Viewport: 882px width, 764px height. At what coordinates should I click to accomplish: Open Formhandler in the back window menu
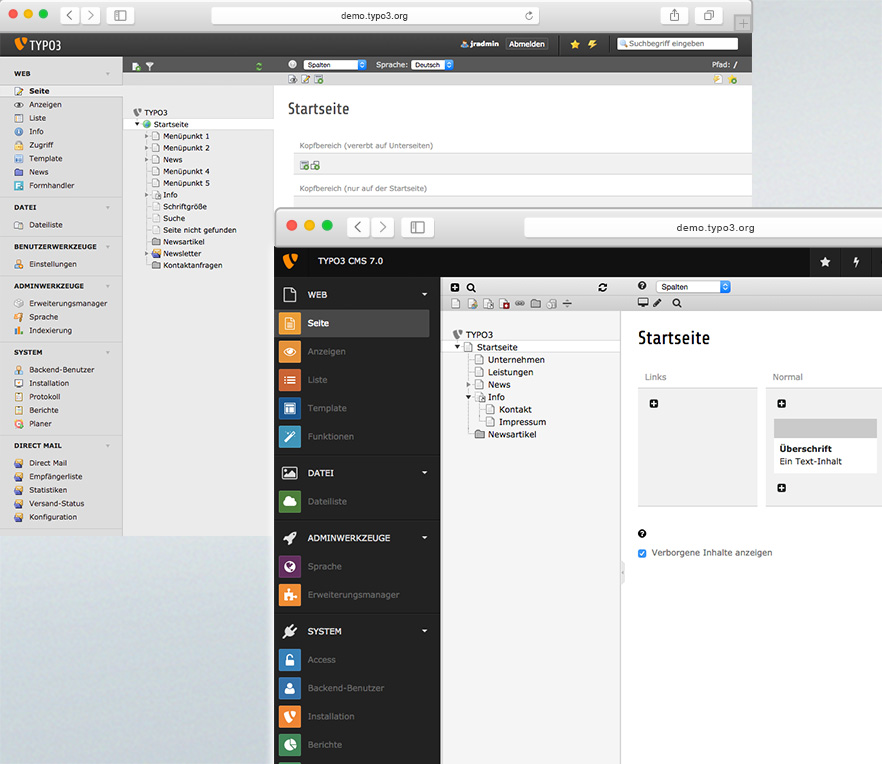51,185
